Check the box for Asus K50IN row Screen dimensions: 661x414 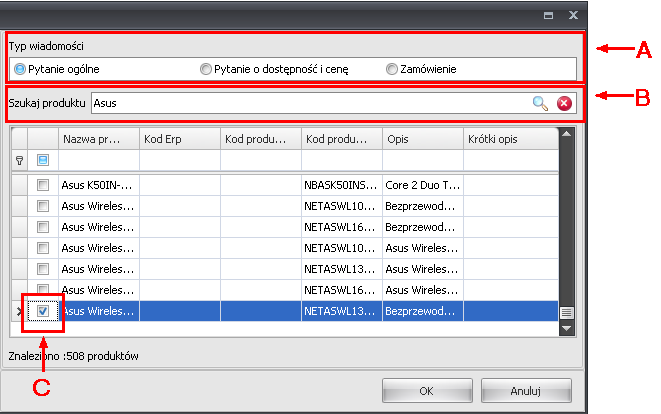click(43, 185)
